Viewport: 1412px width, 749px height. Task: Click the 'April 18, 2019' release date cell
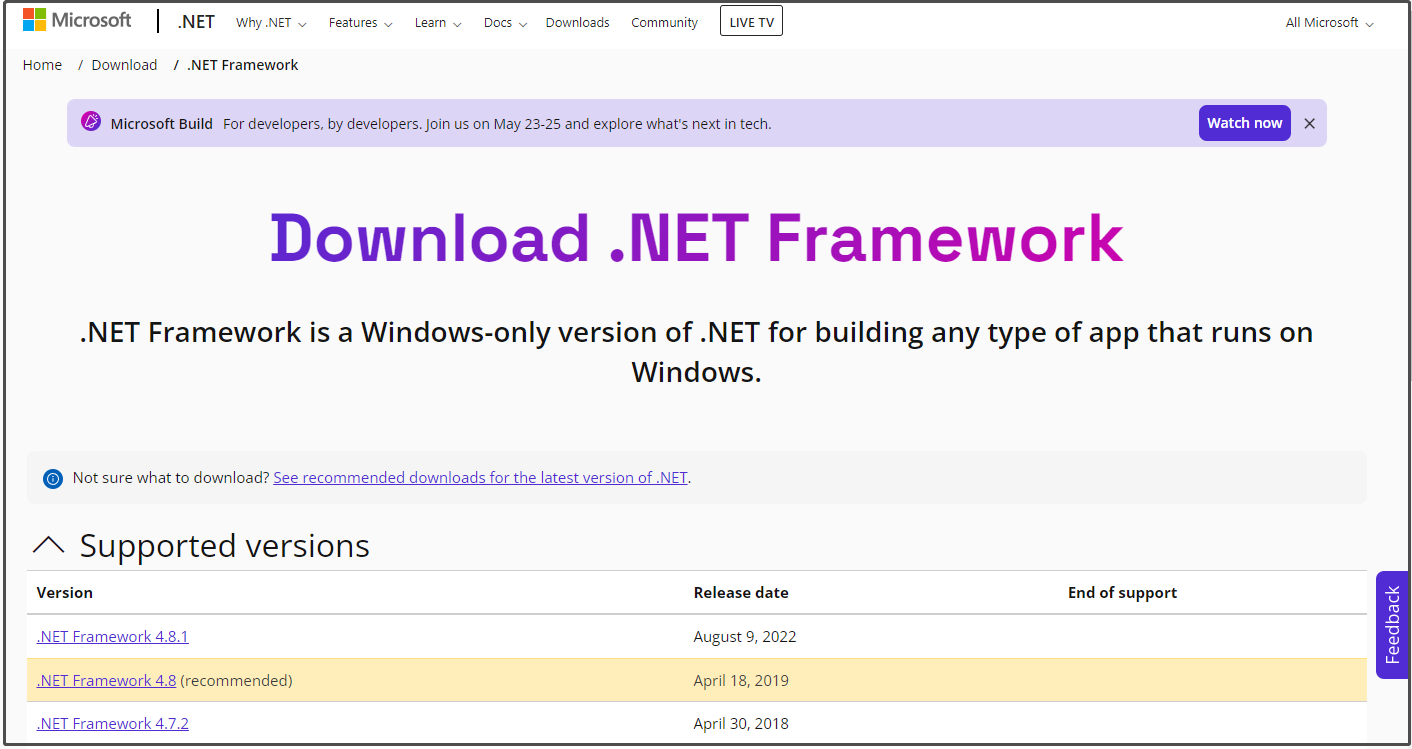741,681
